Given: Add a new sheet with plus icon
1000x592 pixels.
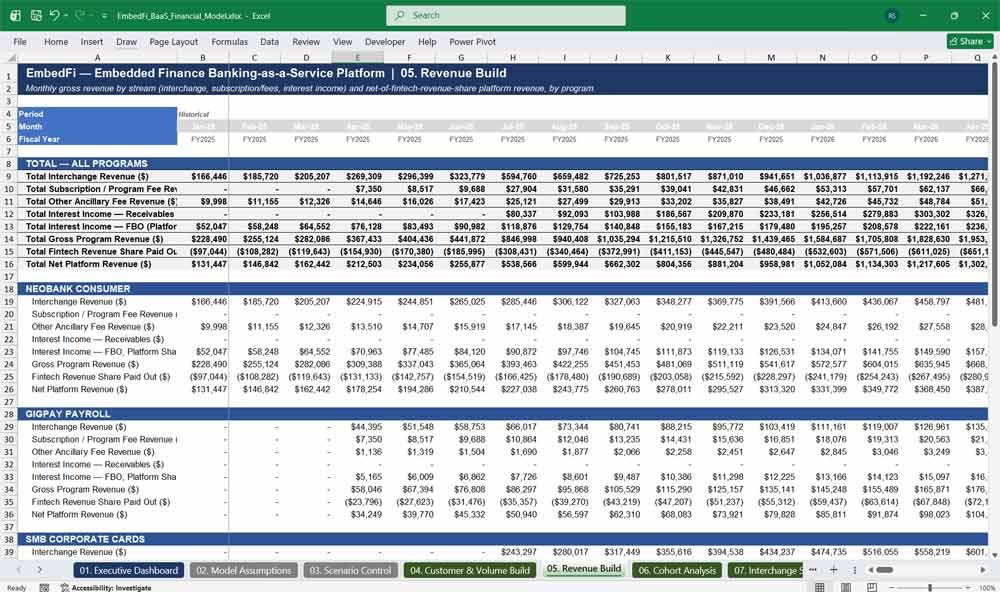Looking at the screenshot, I should (834, 570).
